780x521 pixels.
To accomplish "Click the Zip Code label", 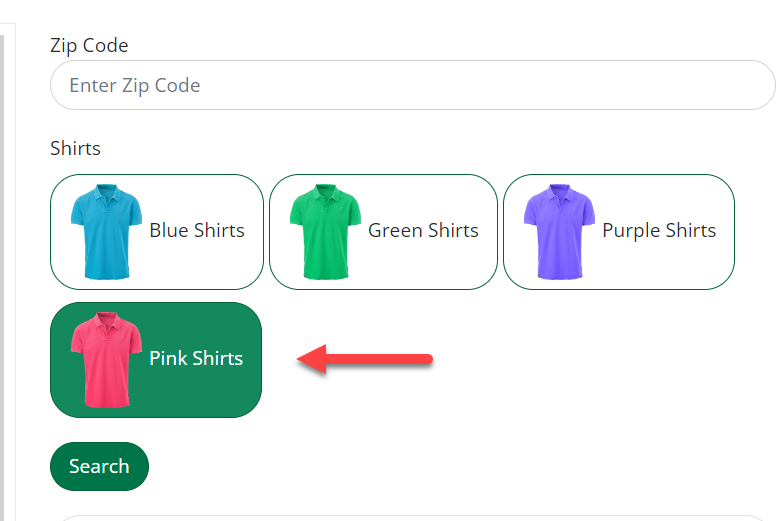I will coord(89,45).
